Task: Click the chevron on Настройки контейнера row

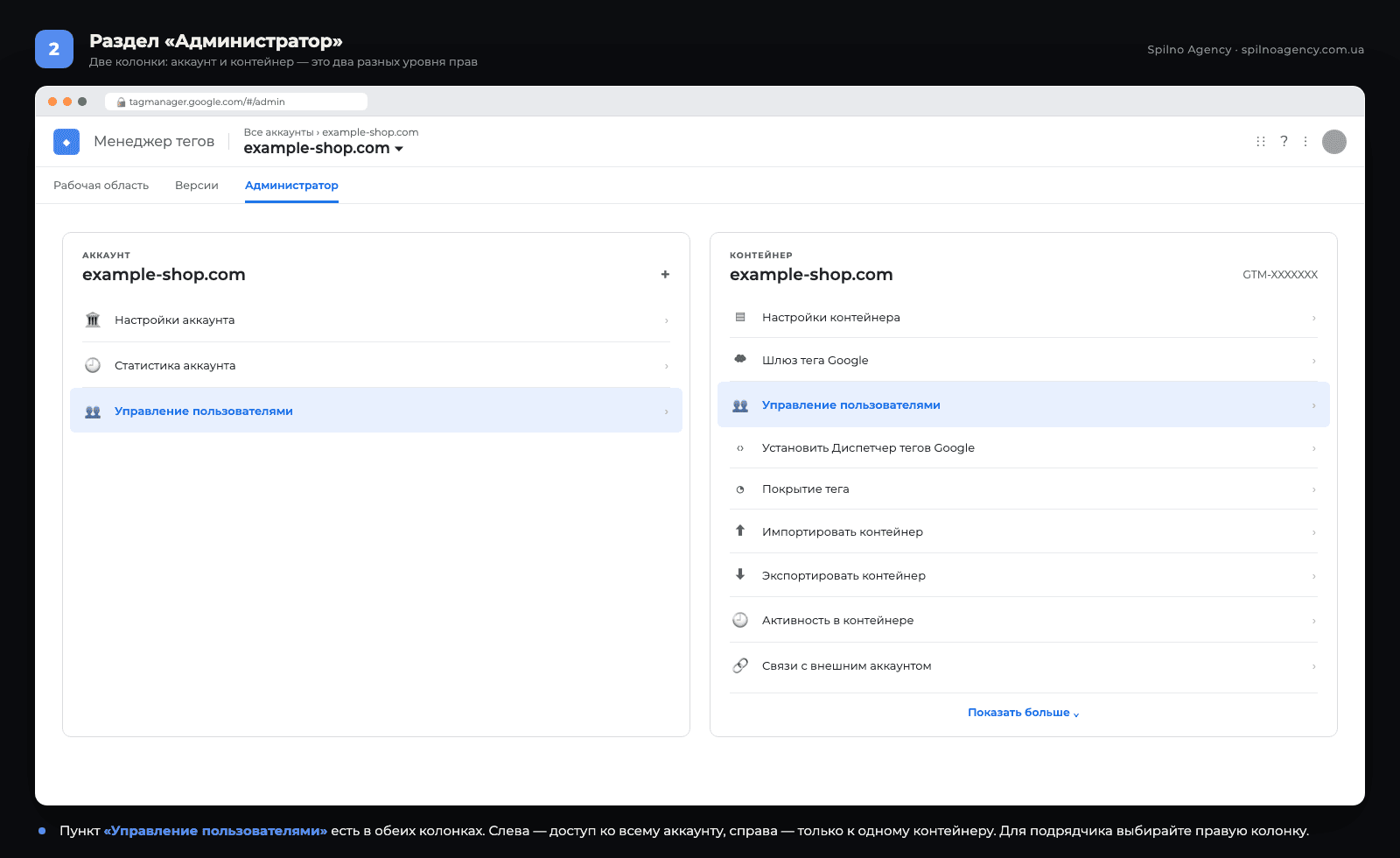Action: point(1313,318)
